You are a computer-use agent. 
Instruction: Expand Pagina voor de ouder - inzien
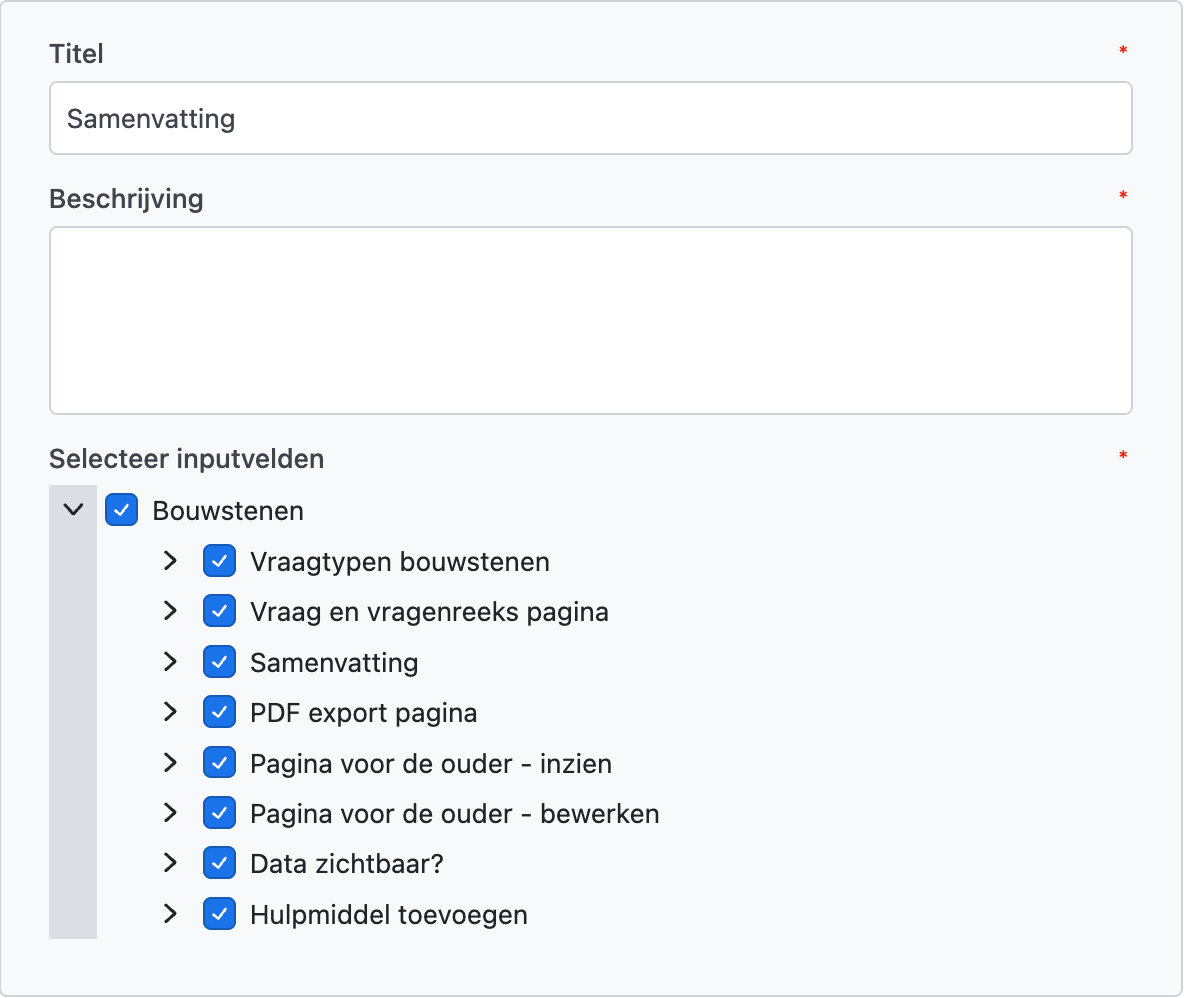coord(170,764)
